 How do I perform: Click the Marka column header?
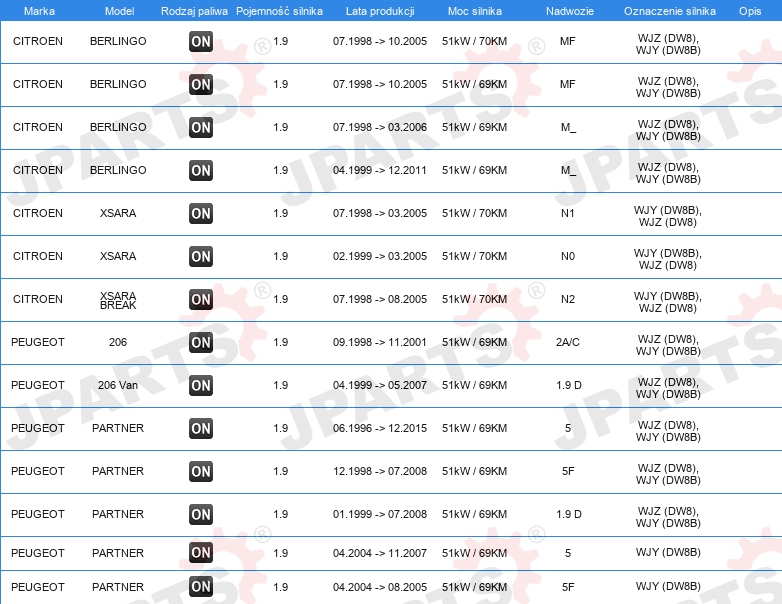coord(39,11)
